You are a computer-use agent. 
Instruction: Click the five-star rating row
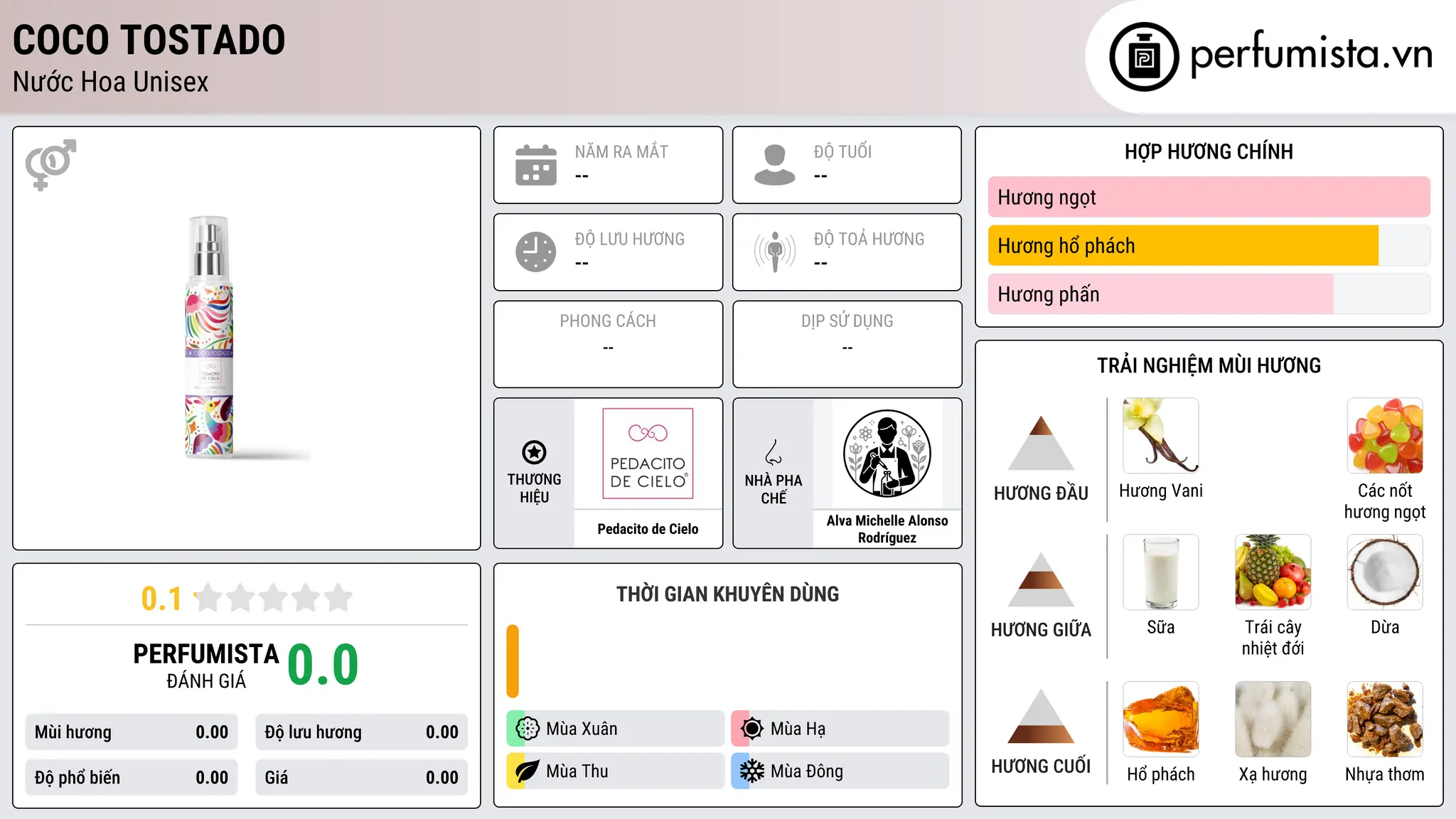point(274,598)
